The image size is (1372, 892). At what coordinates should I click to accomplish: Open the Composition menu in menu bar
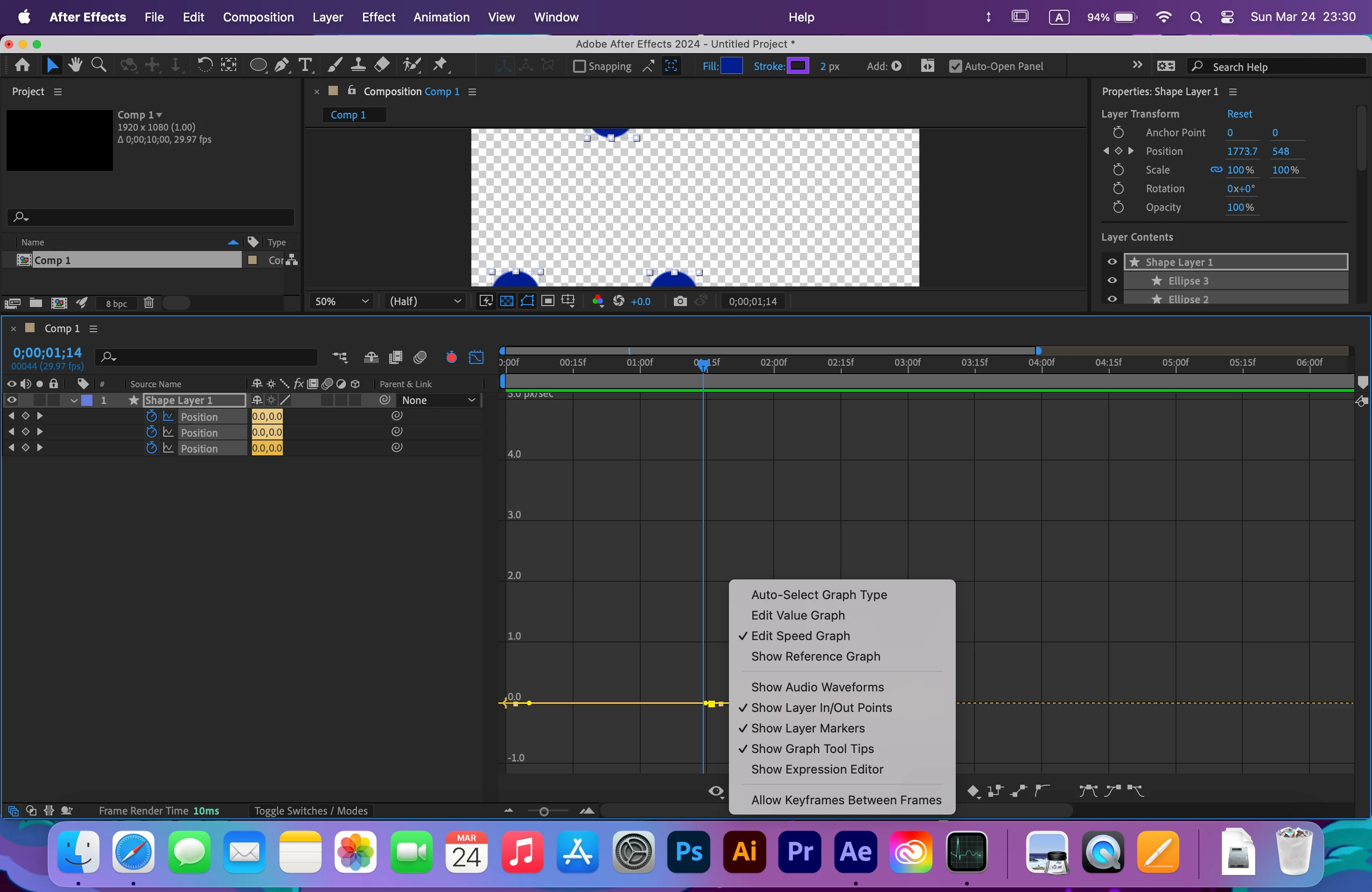[258, 17]
